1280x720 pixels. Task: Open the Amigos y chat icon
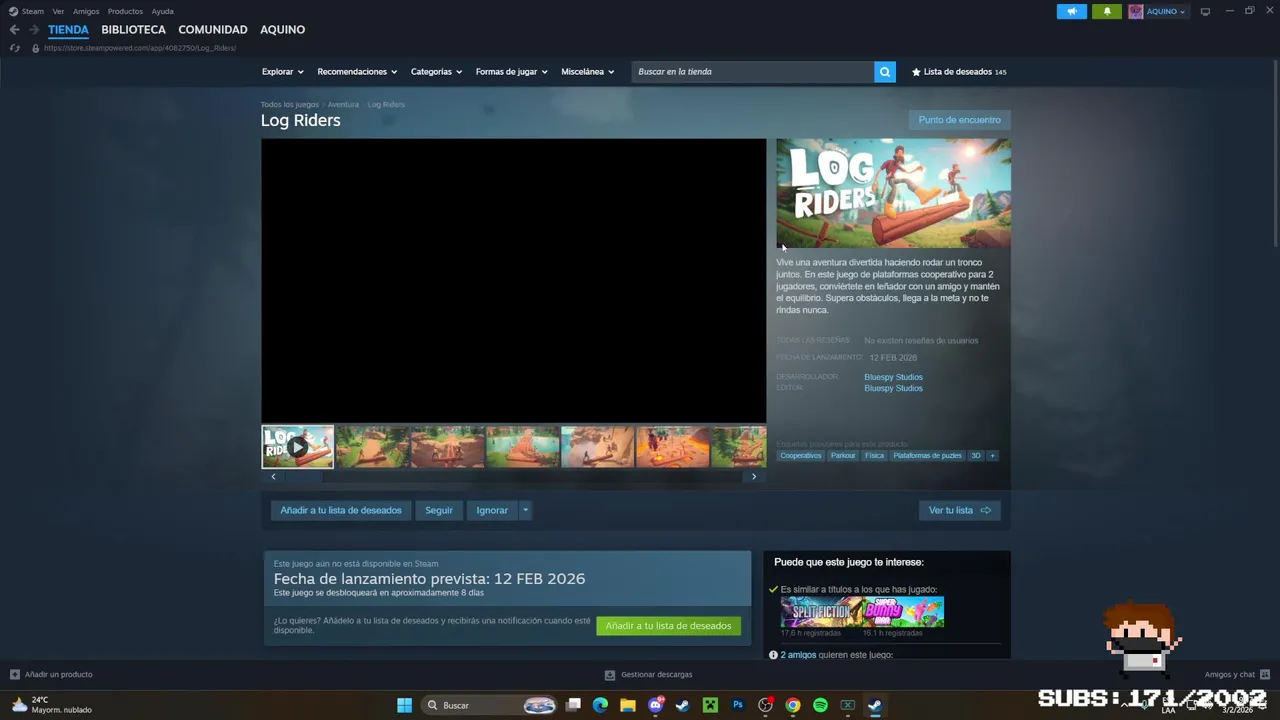tap(1265, 675)
